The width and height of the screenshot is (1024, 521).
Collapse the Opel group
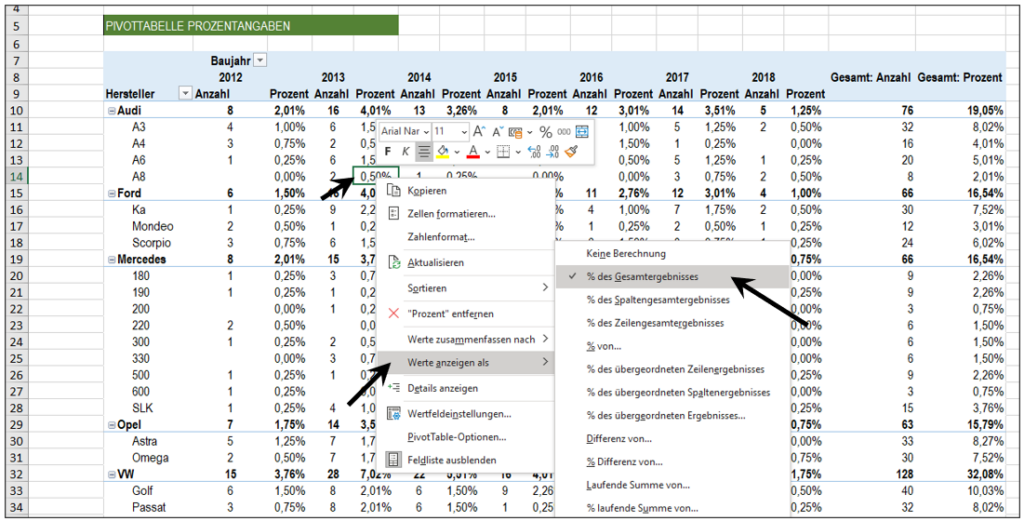[112, 424]
